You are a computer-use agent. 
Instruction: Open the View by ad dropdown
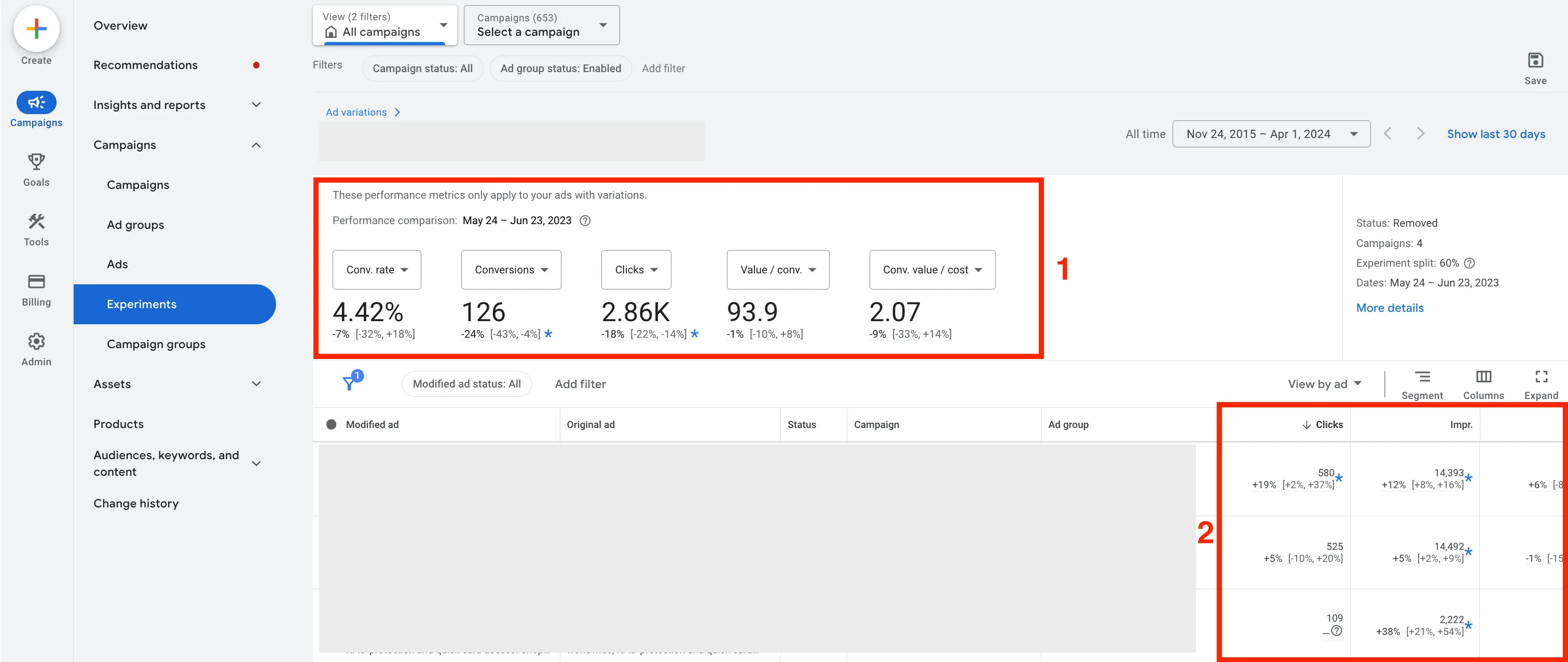1325,384
